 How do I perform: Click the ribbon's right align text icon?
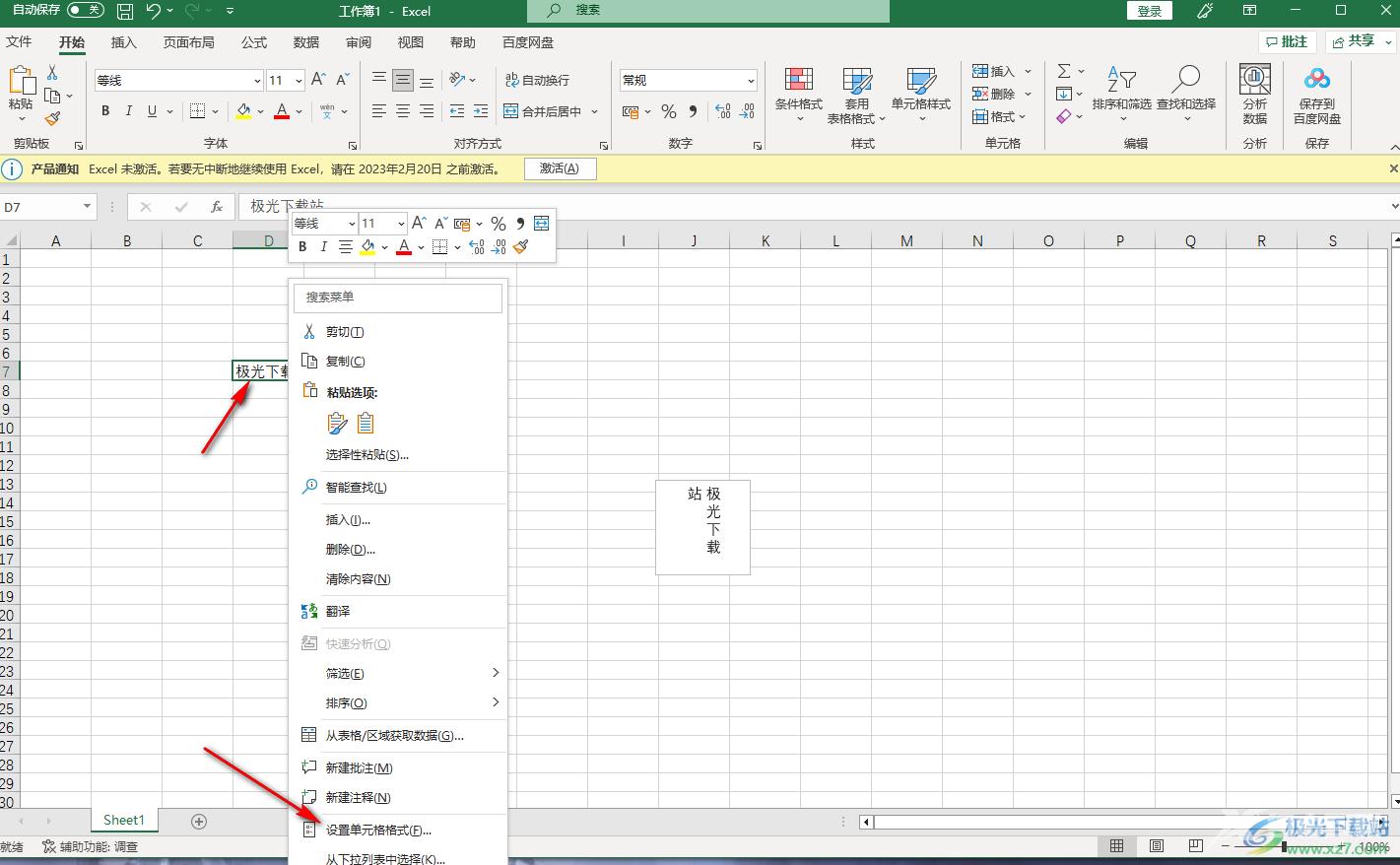427,111
